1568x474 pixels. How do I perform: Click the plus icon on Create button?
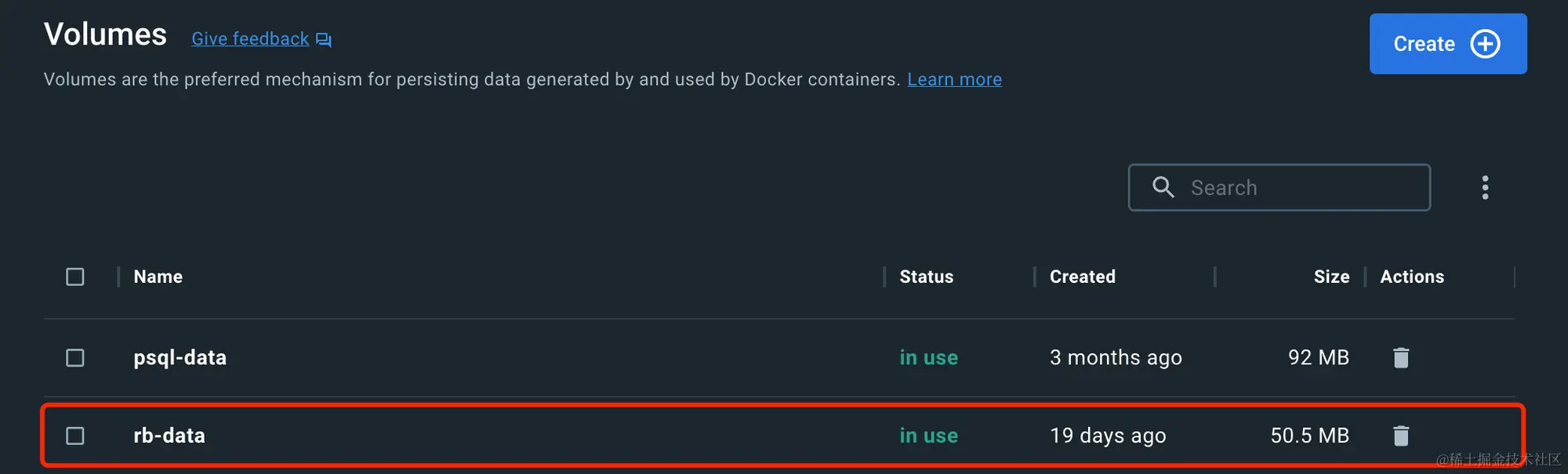pos(1485,44)
